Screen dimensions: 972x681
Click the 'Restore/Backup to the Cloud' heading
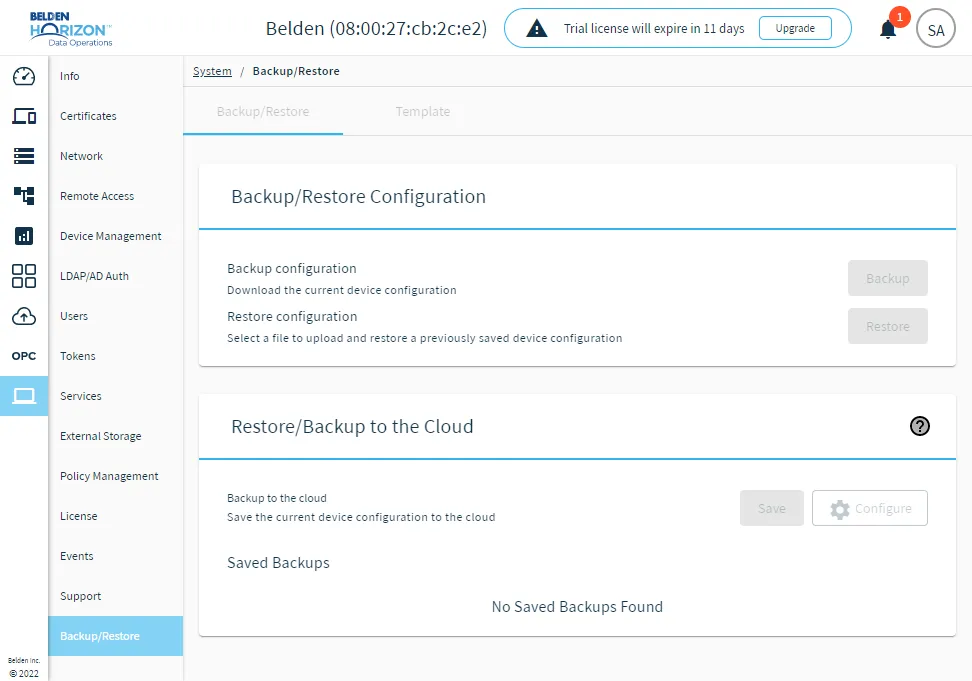[352, 426]
